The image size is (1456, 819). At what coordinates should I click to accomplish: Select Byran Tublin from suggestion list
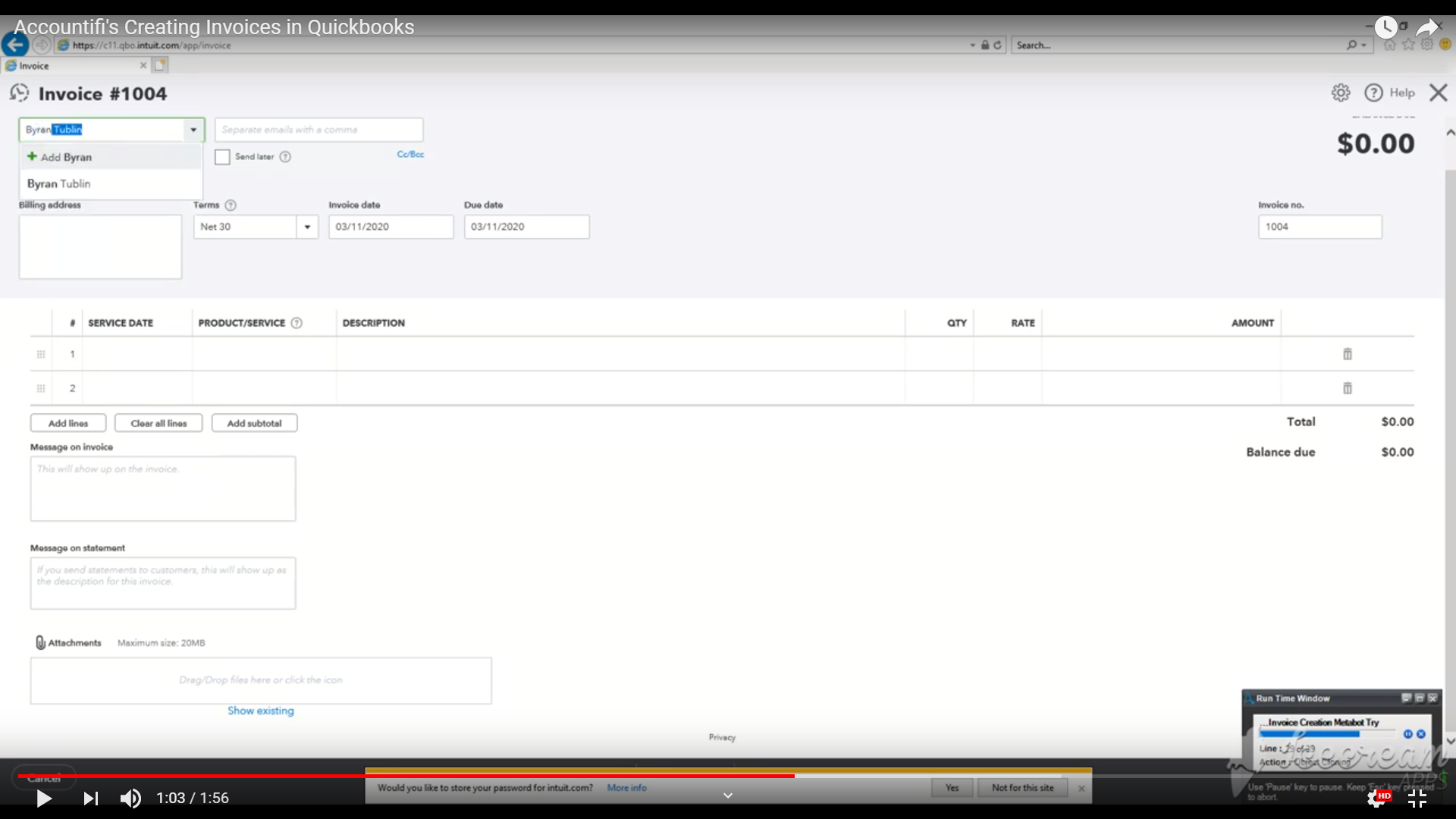[59, 184]
